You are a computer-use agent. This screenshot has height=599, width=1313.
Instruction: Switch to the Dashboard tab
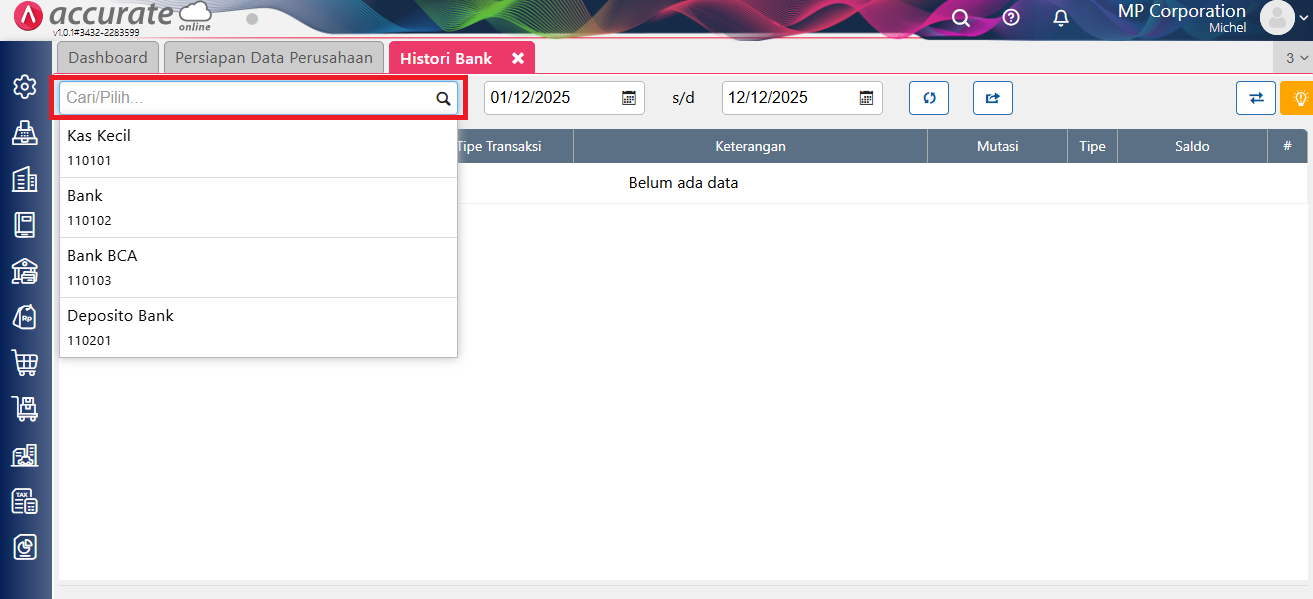(108, 58)
